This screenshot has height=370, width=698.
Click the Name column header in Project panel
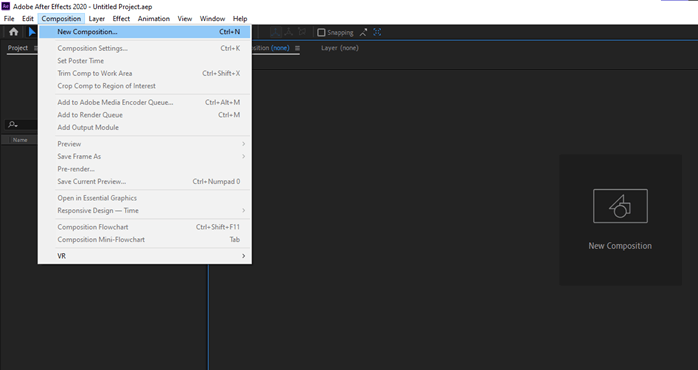coord(20,140)
